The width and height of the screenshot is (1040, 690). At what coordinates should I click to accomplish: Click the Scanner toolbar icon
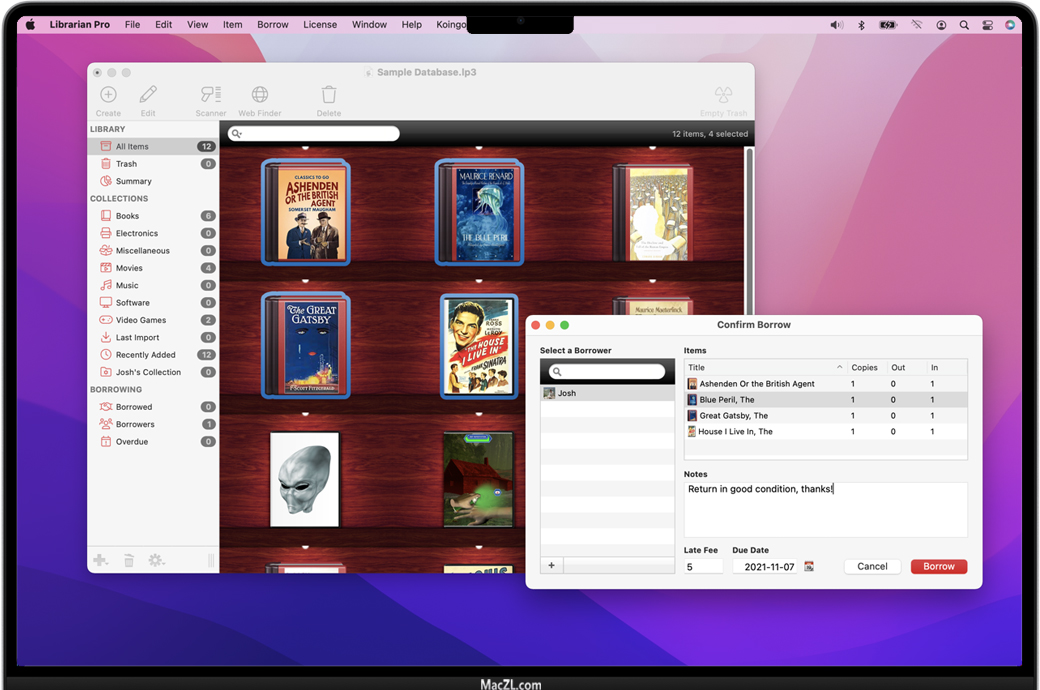pyautogui.click(x=210, y=95)
